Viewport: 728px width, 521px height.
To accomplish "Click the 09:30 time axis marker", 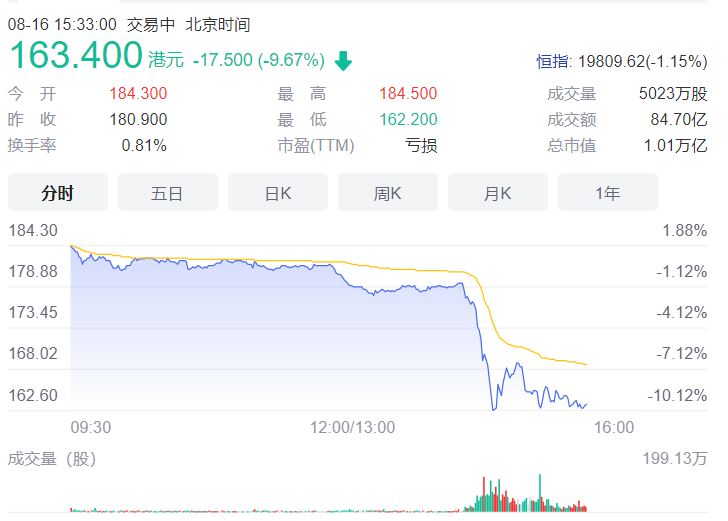I will pyautogui.click(x=90, y=427).
